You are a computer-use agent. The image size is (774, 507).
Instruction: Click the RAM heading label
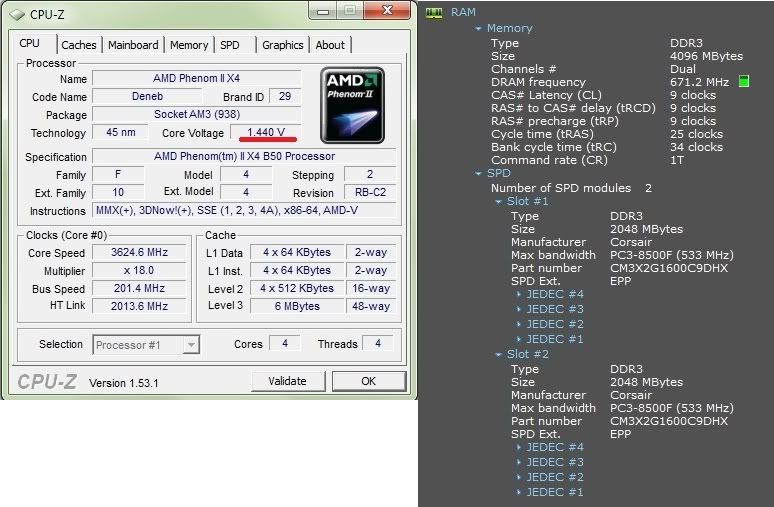pos(463,12)
